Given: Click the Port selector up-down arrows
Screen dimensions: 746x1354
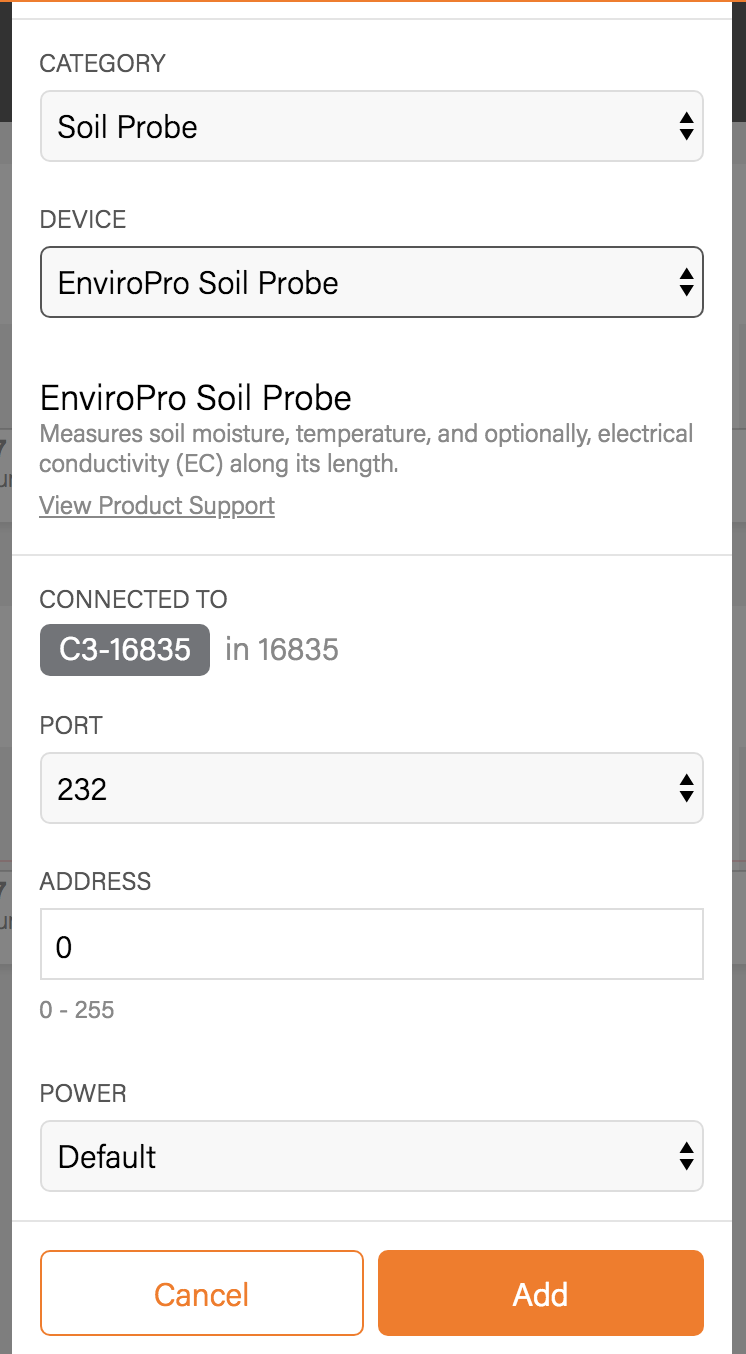Looking at the screenshot, I should [686, 789].
